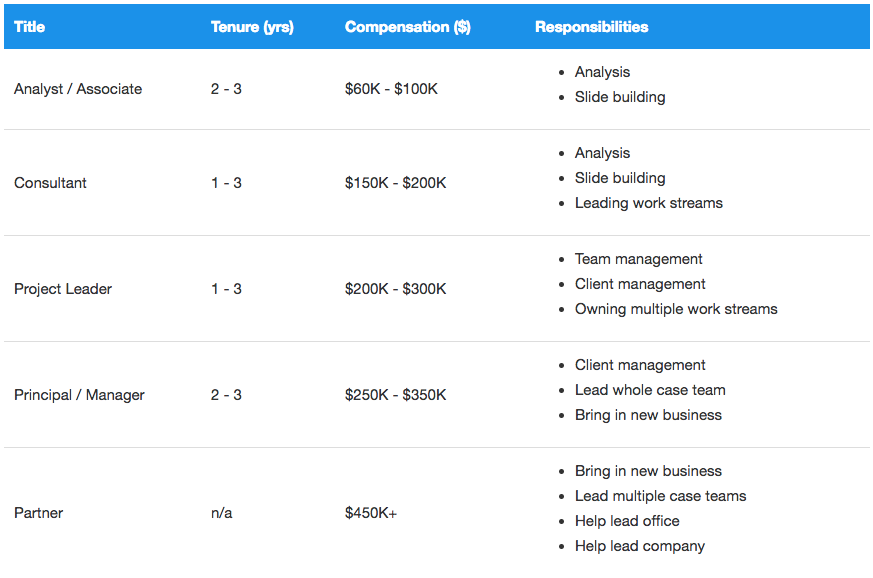Click the Responsibilities column header

coord(591,27)
